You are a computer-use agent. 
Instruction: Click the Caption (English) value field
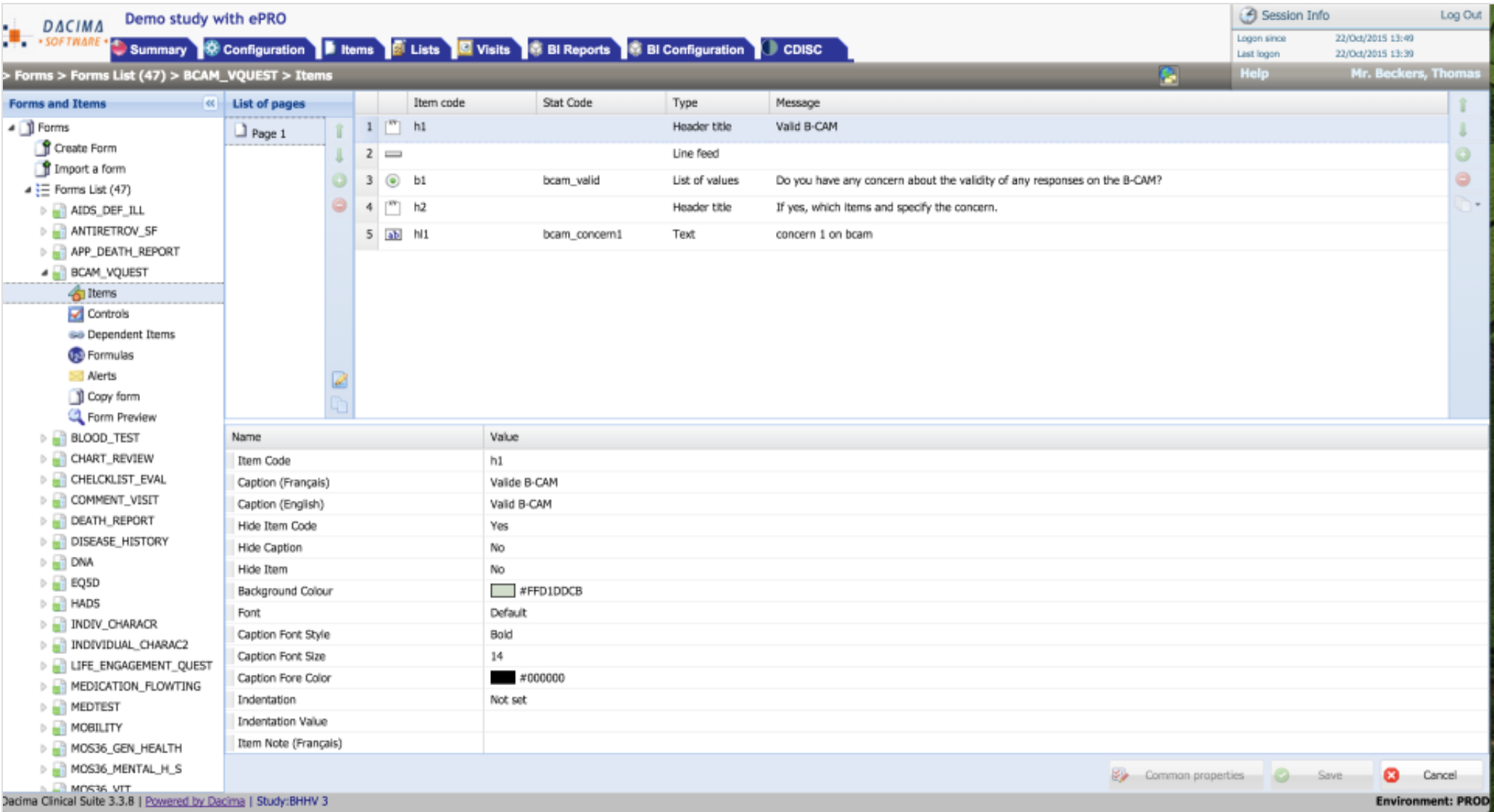[521, 504]
